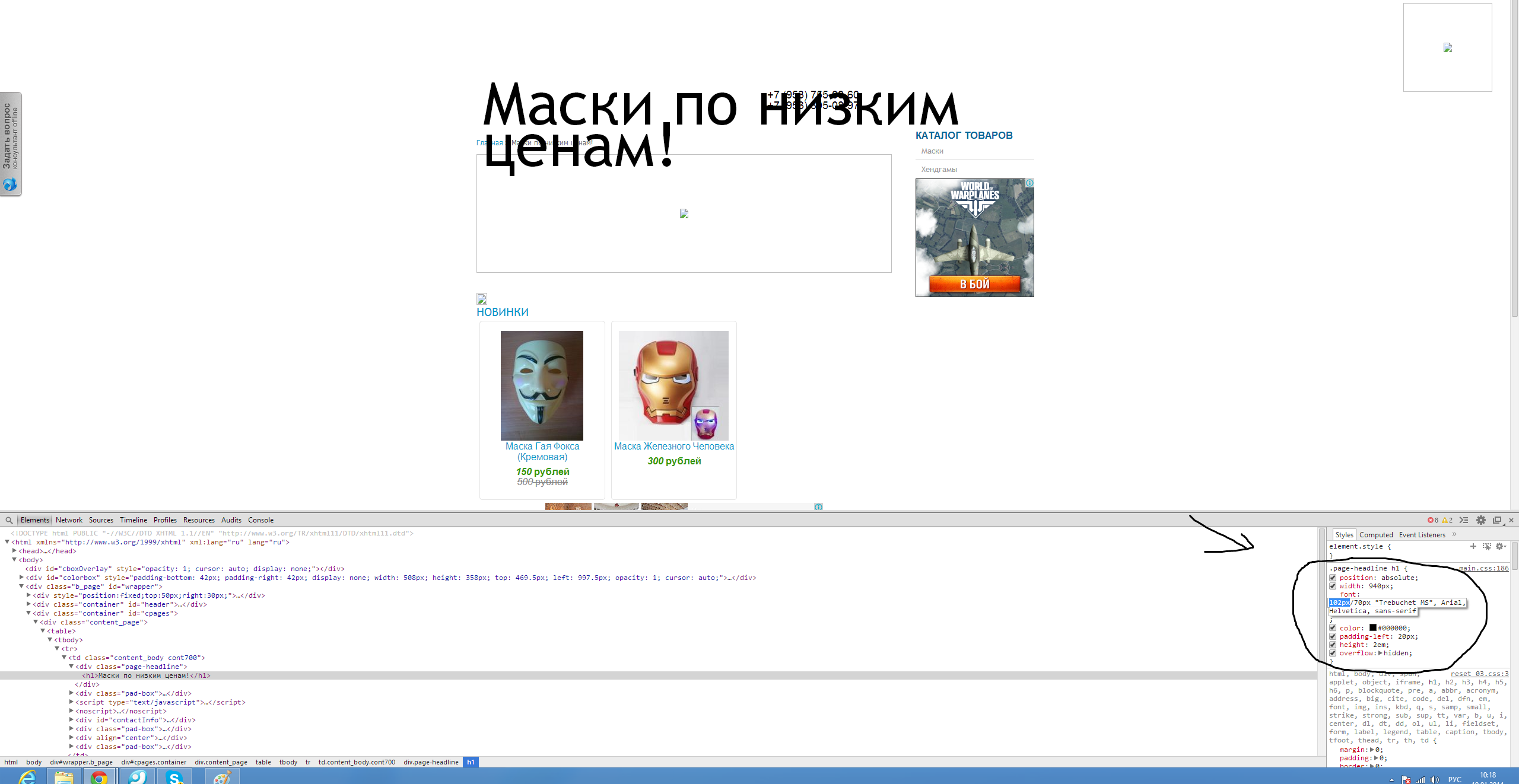1519x784 pixels.
Task: Click the bottom ad strip info icon
Action: point(818,507)
